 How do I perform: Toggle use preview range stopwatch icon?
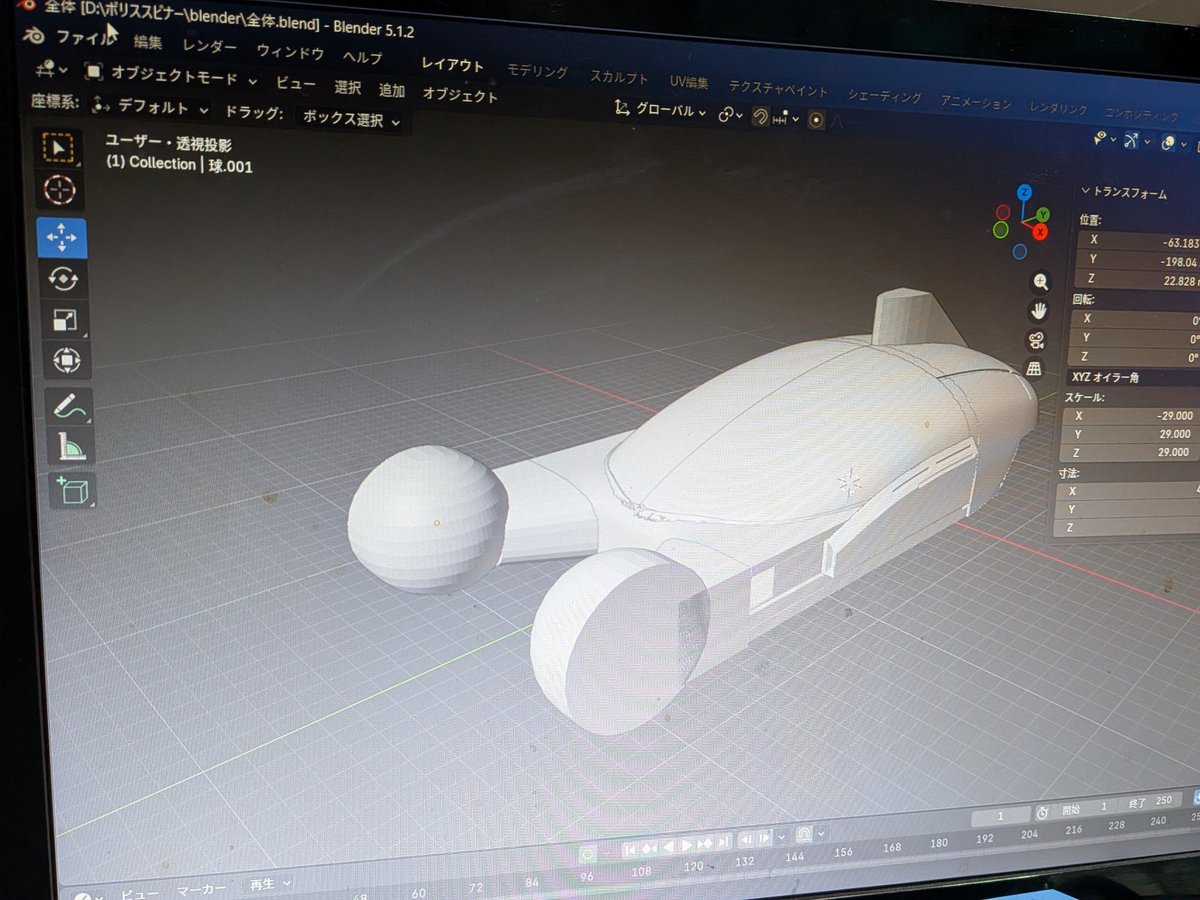click(x=1042, y=813)
